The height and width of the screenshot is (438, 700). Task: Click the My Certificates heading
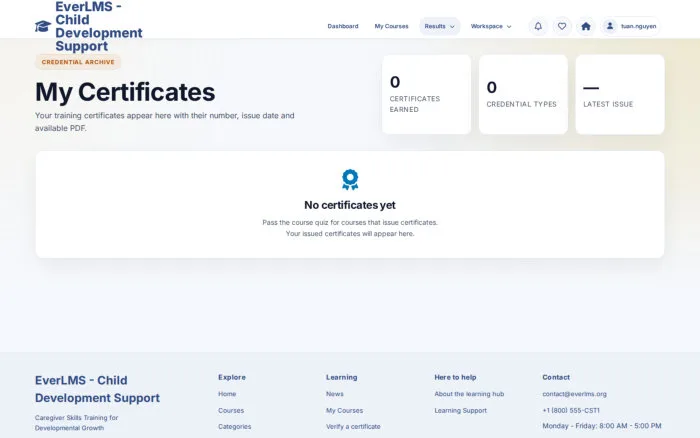pyautogui.click(x=125, y=92)
